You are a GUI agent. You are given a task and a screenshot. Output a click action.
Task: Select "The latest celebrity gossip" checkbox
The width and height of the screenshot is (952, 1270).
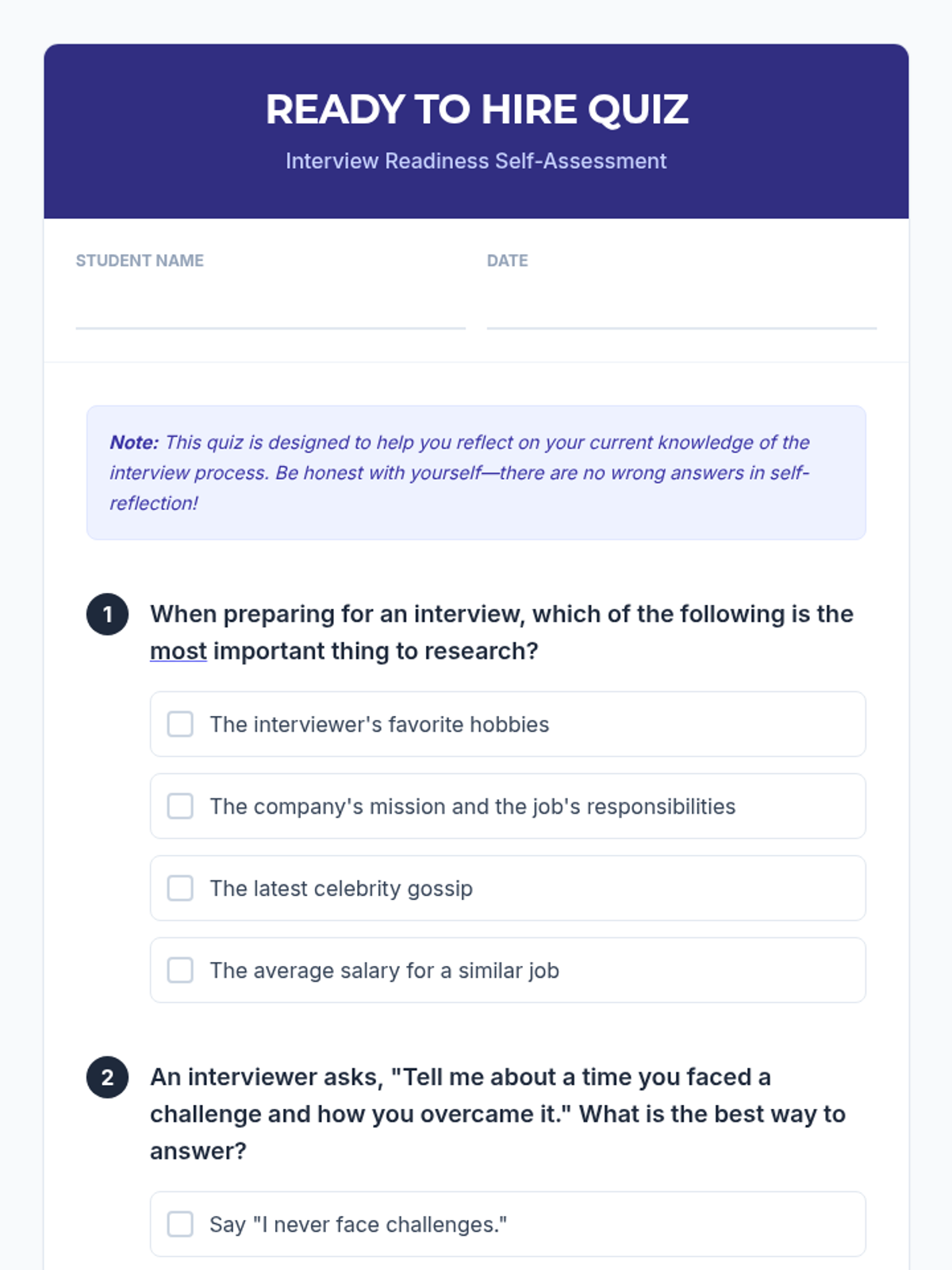point(180,888)
